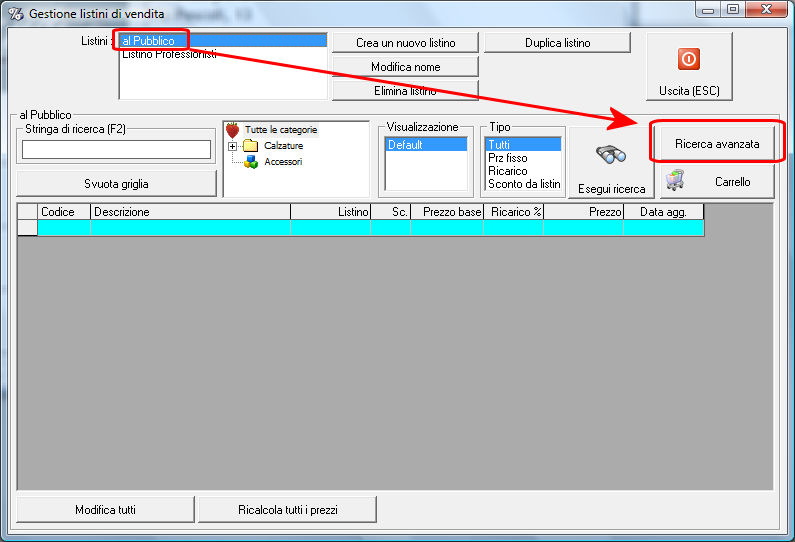Image resolution: width=795 pixels, height=542 pixels.
Task: Click the 'Modifica nome' button
Action: coord(405,66)
